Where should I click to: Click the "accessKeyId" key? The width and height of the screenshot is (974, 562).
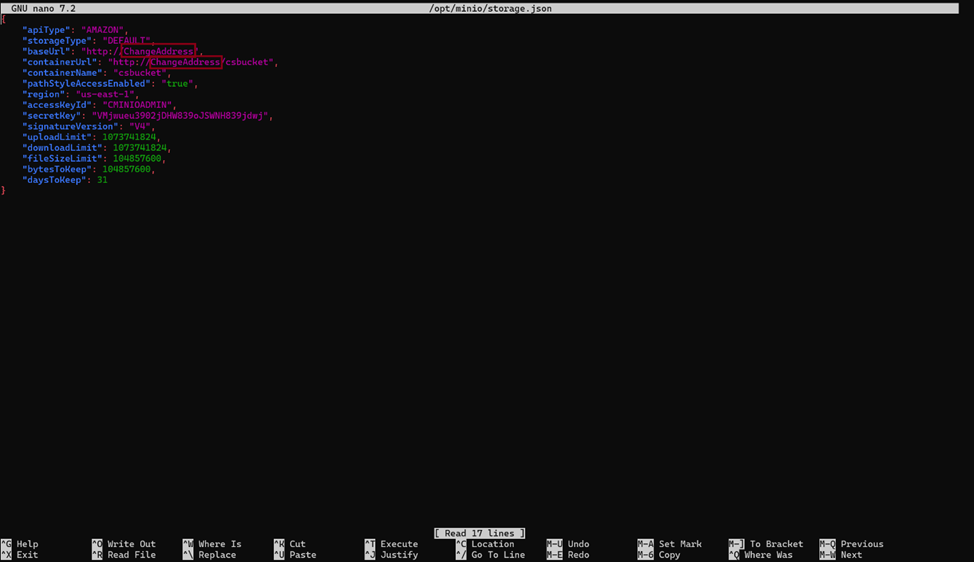[x=57, y=105]
